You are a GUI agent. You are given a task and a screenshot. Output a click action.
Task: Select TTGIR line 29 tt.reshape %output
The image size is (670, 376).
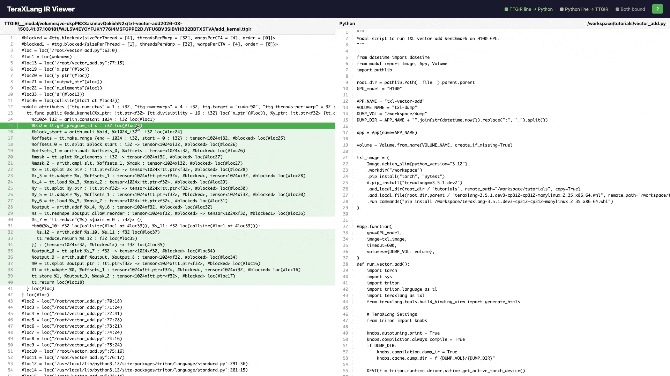[x=168, y=213]
